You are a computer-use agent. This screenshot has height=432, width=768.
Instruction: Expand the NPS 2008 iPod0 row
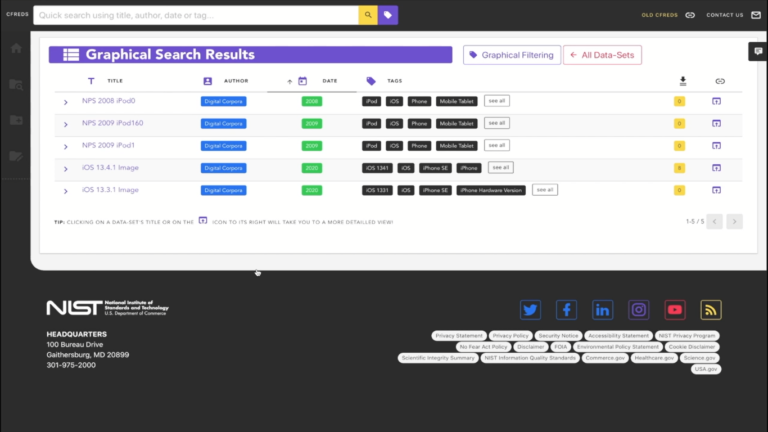pyautogui.click(x=66, y=102)
